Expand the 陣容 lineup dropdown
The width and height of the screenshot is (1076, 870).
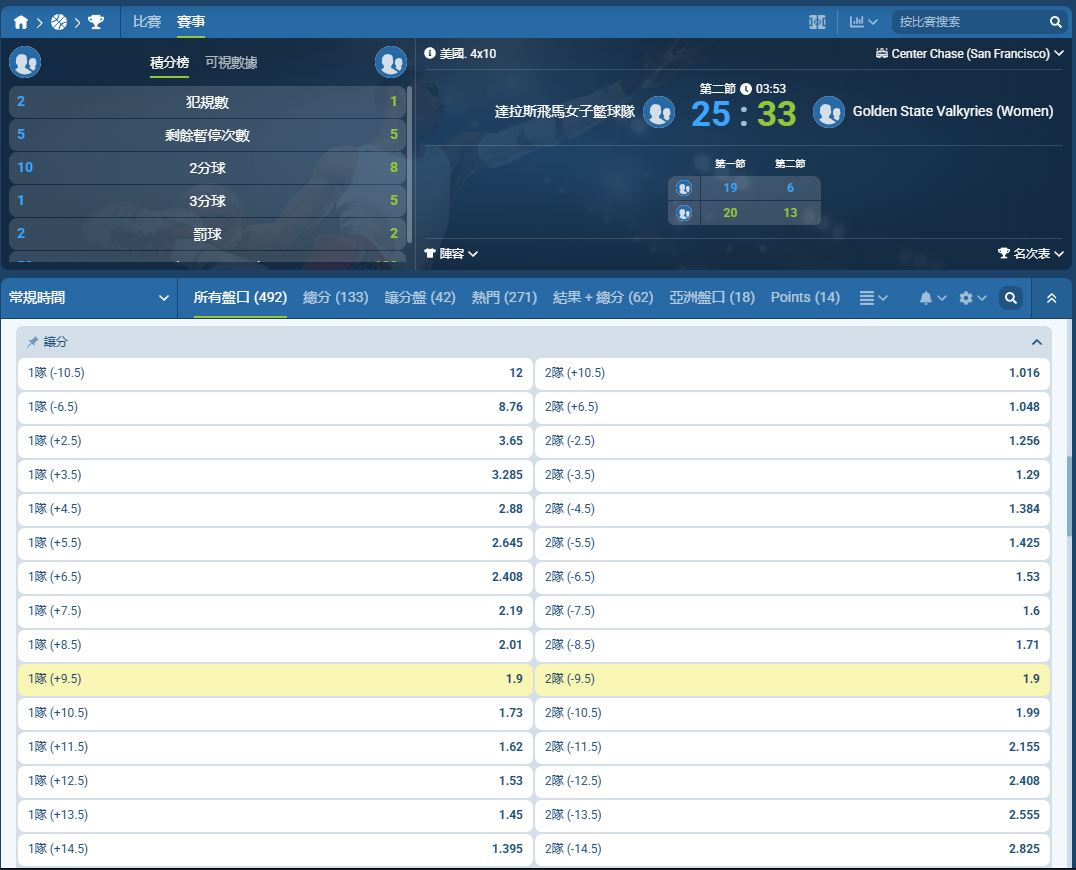pyautogui.click(x=451, y=254)
